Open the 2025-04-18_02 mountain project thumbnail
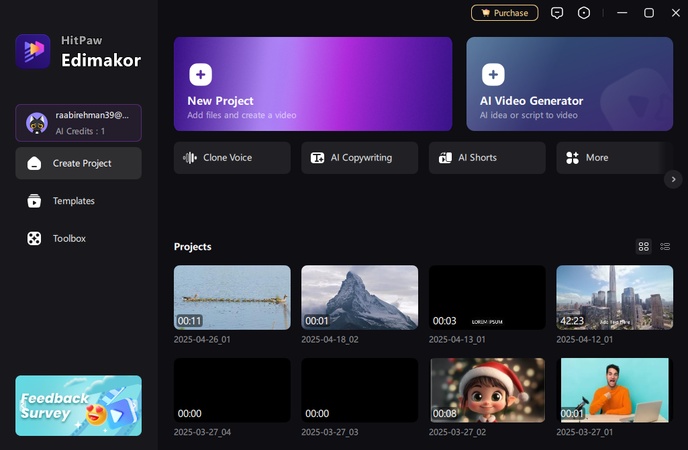The width and height of the screenshot is (688, 450). [359, 297]
